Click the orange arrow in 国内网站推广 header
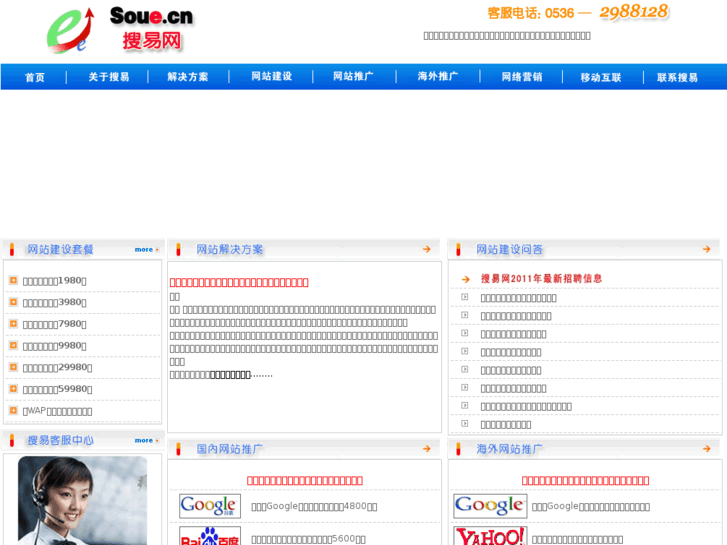Viewport: 727px width, 545px height. point(427,449)
